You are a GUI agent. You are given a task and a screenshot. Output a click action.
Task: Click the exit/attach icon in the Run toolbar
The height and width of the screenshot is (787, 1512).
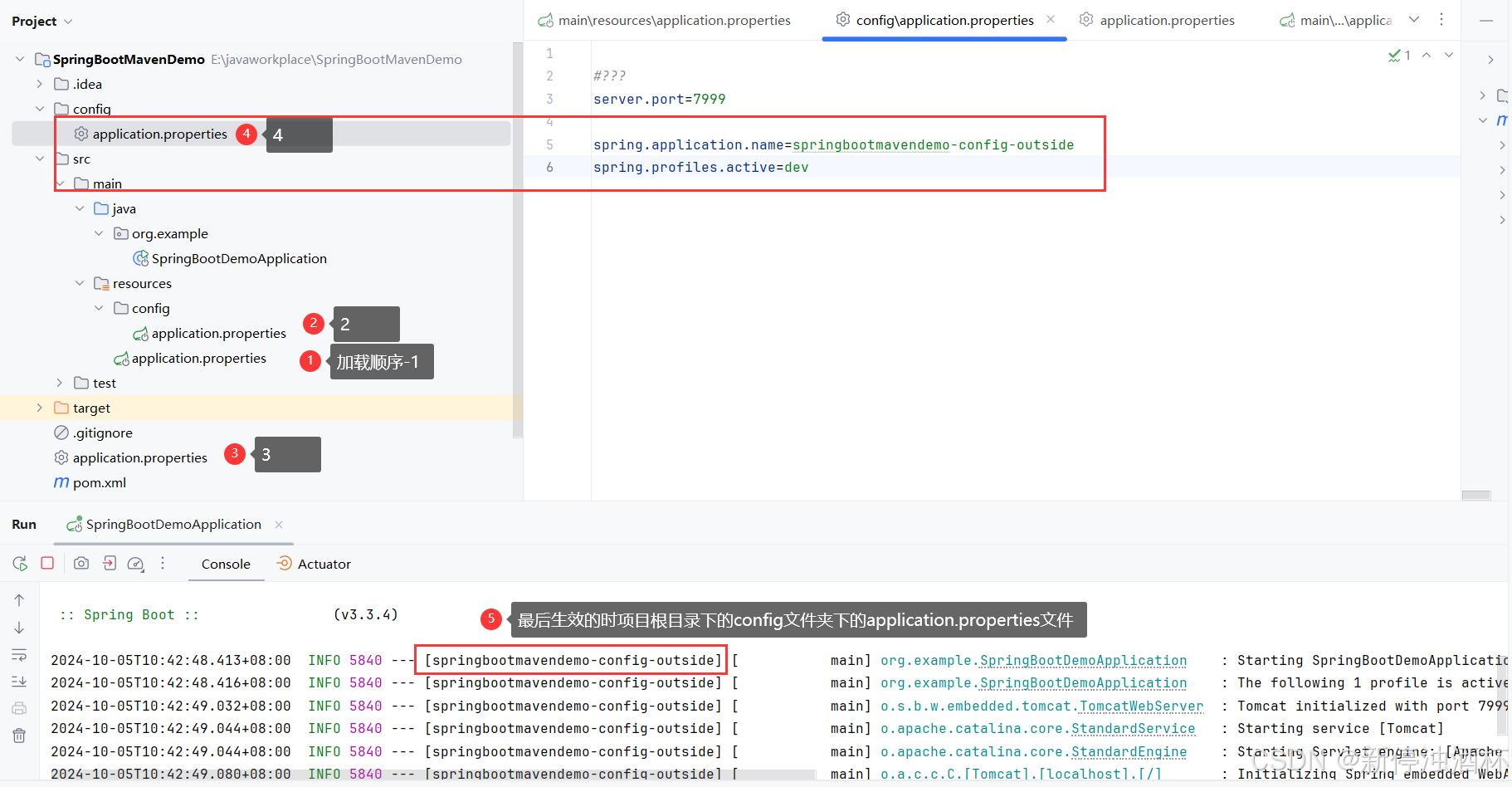(110, 563)
